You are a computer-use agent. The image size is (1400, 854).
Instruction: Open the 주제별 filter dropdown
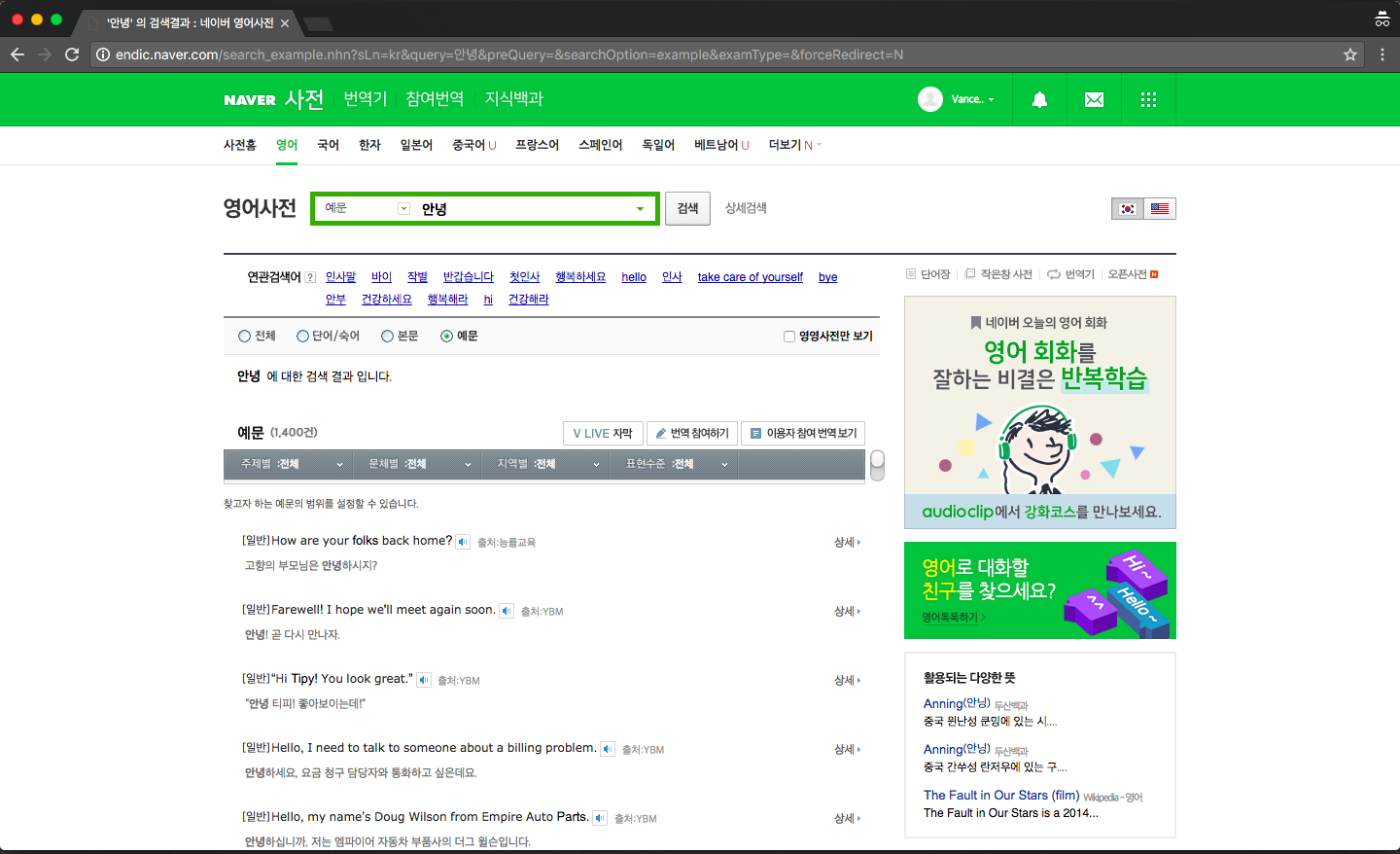click(x=288, y=464)
